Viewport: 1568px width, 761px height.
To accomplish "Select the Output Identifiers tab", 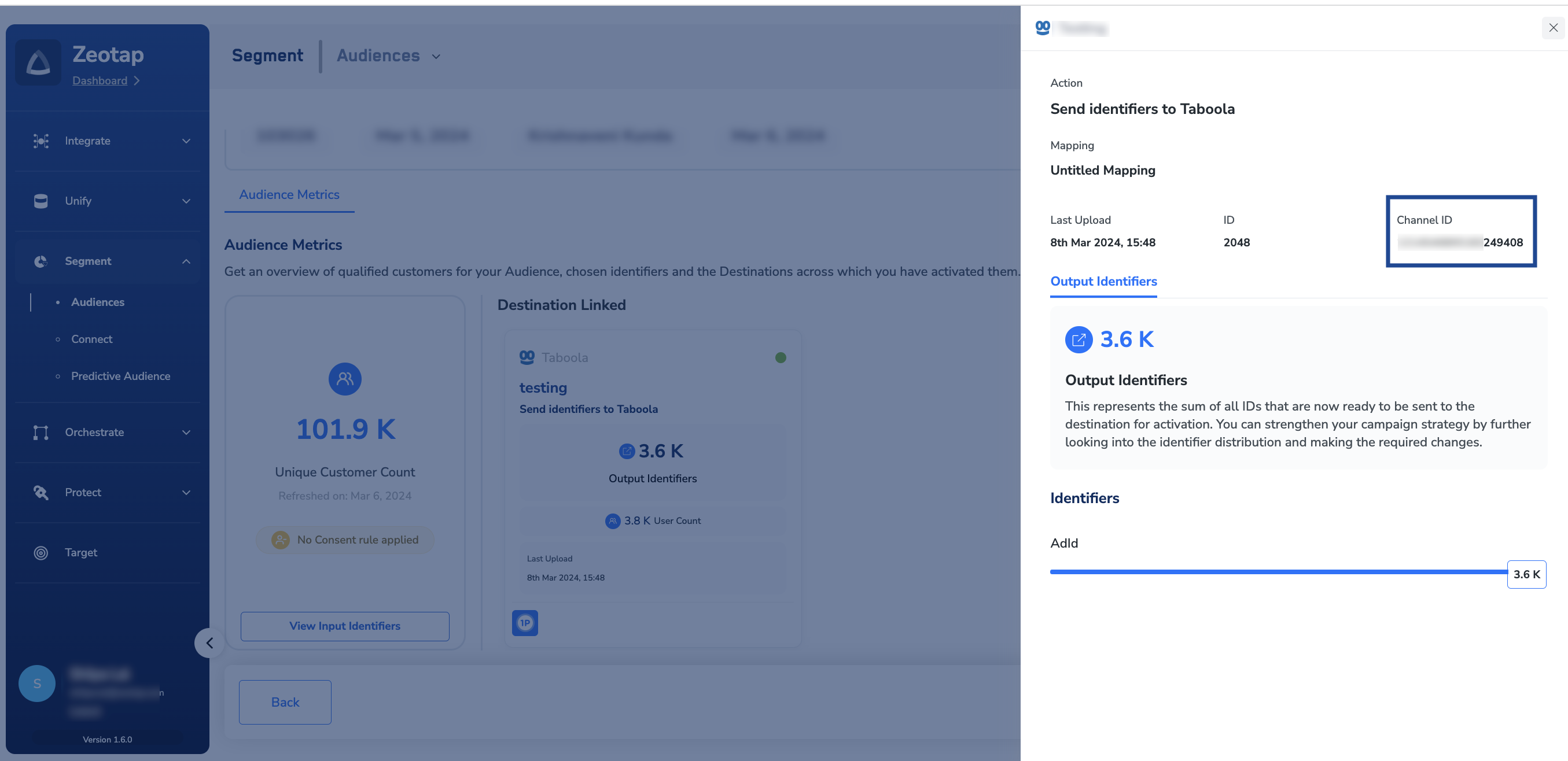I will [x=1103, y=282].
